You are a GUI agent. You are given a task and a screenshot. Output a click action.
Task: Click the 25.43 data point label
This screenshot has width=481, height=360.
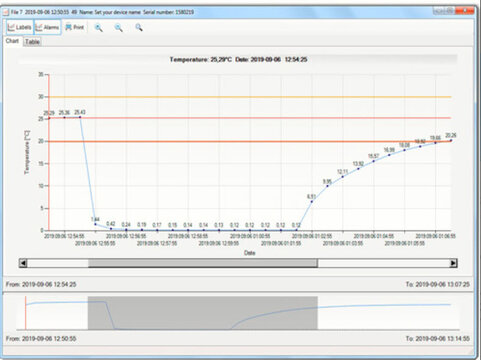80,112
